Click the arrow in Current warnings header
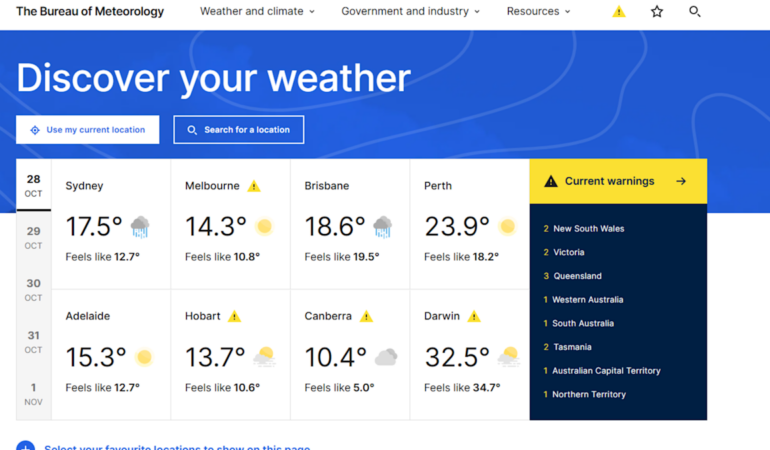This screenshot has height=450, width=770. [681, 181]
